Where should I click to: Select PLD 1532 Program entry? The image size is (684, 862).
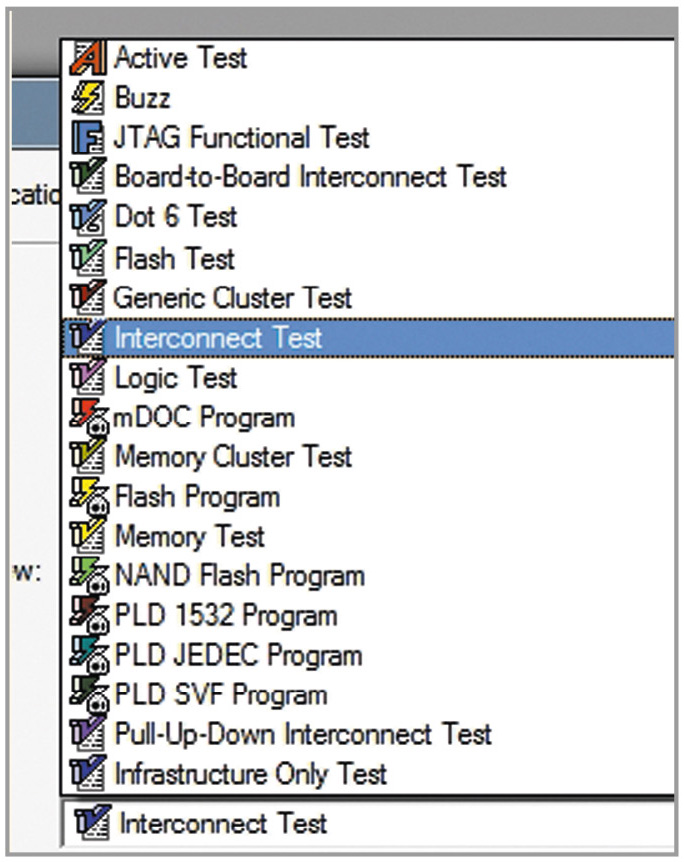(225, 615)
